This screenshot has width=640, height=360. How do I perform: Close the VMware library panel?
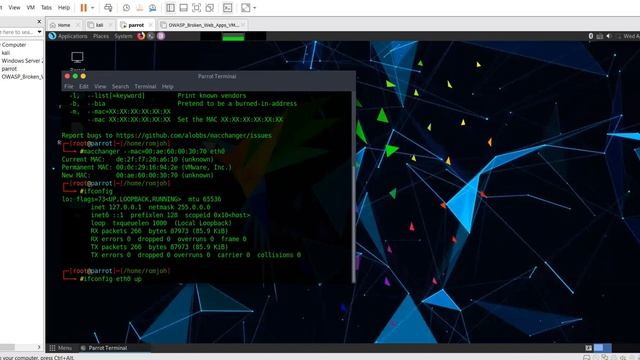tap(39, 21)
